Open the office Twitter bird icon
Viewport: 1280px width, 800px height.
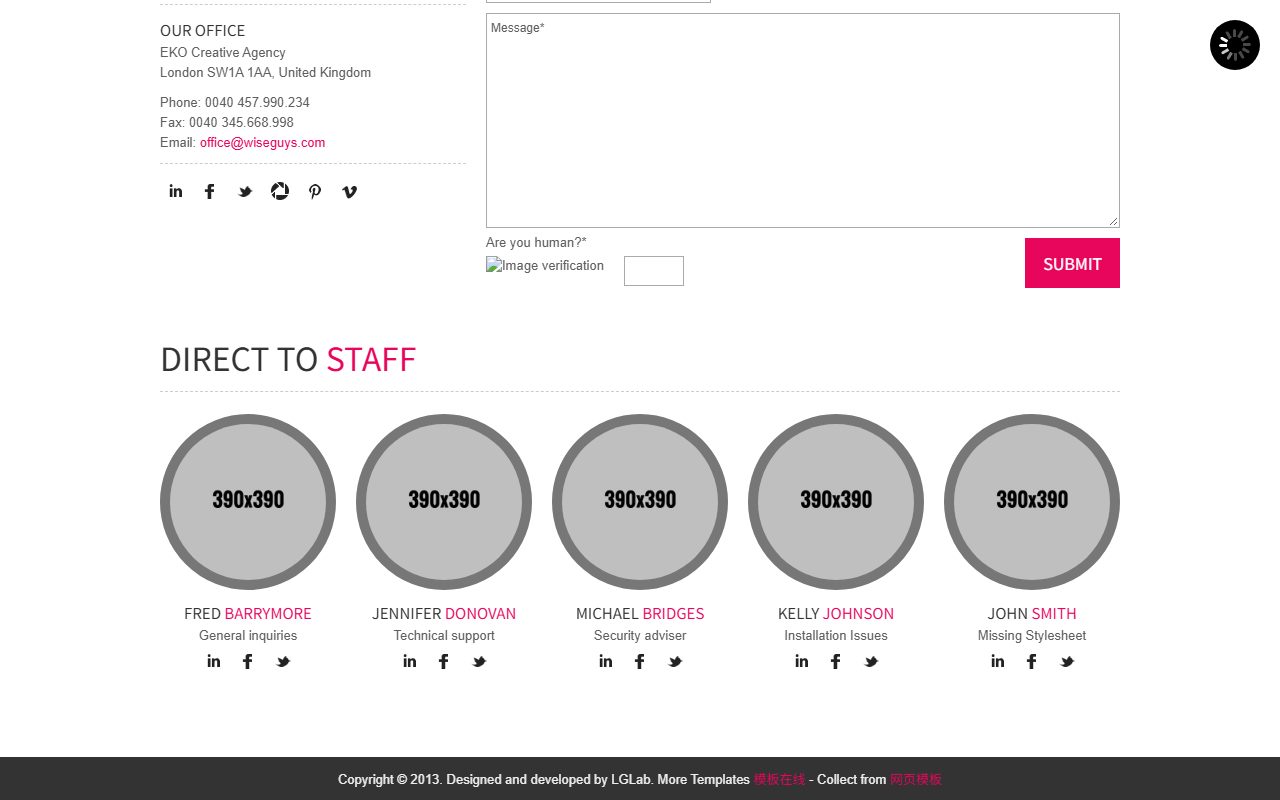click(x=245, y=191)
